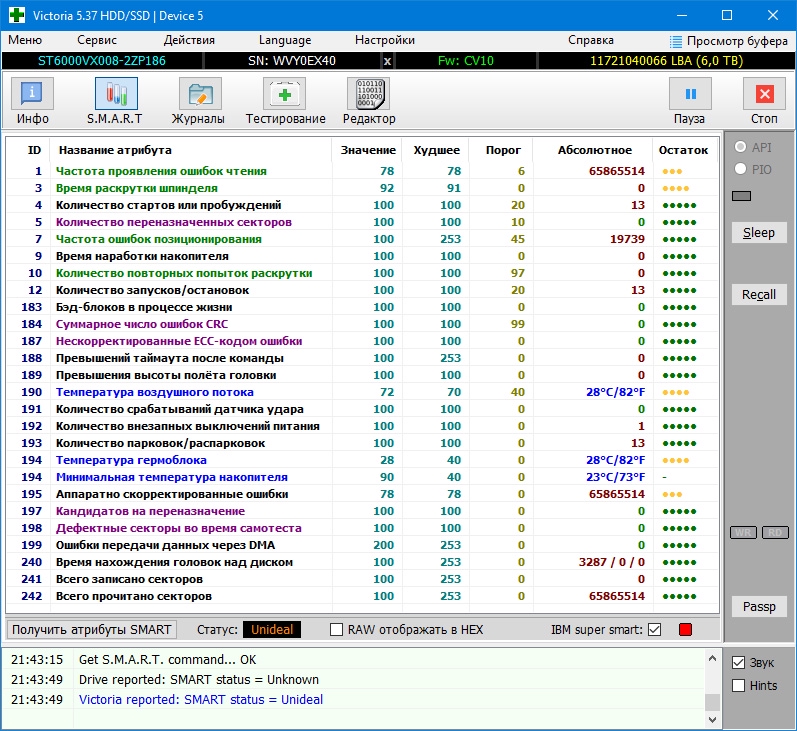Click the red Стоп stop button

[x=764, y=94]
